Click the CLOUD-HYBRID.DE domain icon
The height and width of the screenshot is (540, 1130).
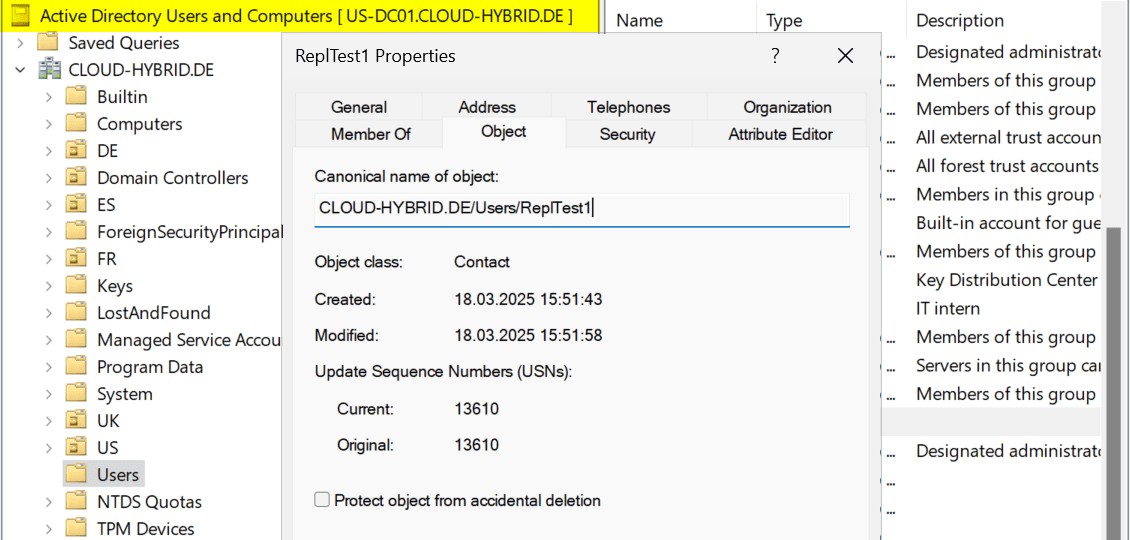(x=49, y=70)
